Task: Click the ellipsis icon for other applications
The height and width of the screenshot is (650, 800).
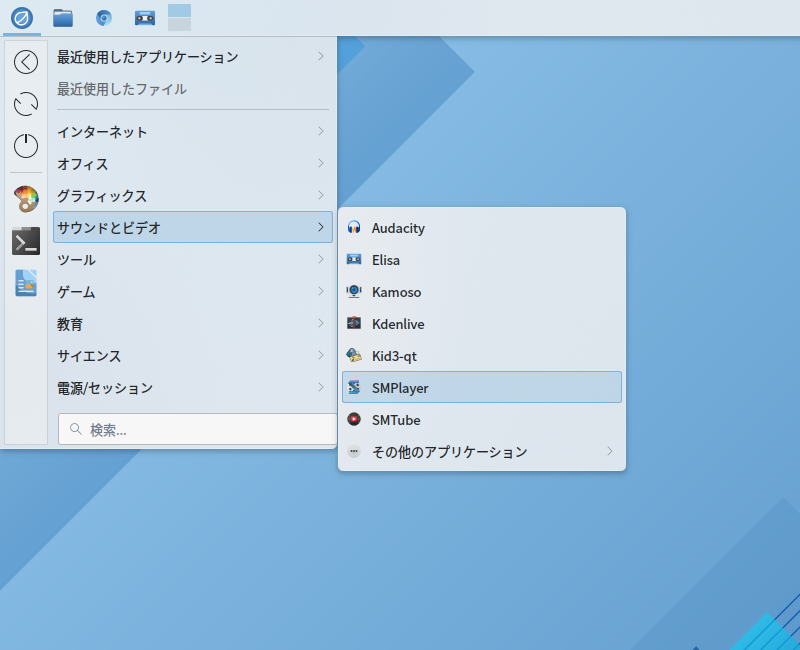Action: tap(354, 452)
